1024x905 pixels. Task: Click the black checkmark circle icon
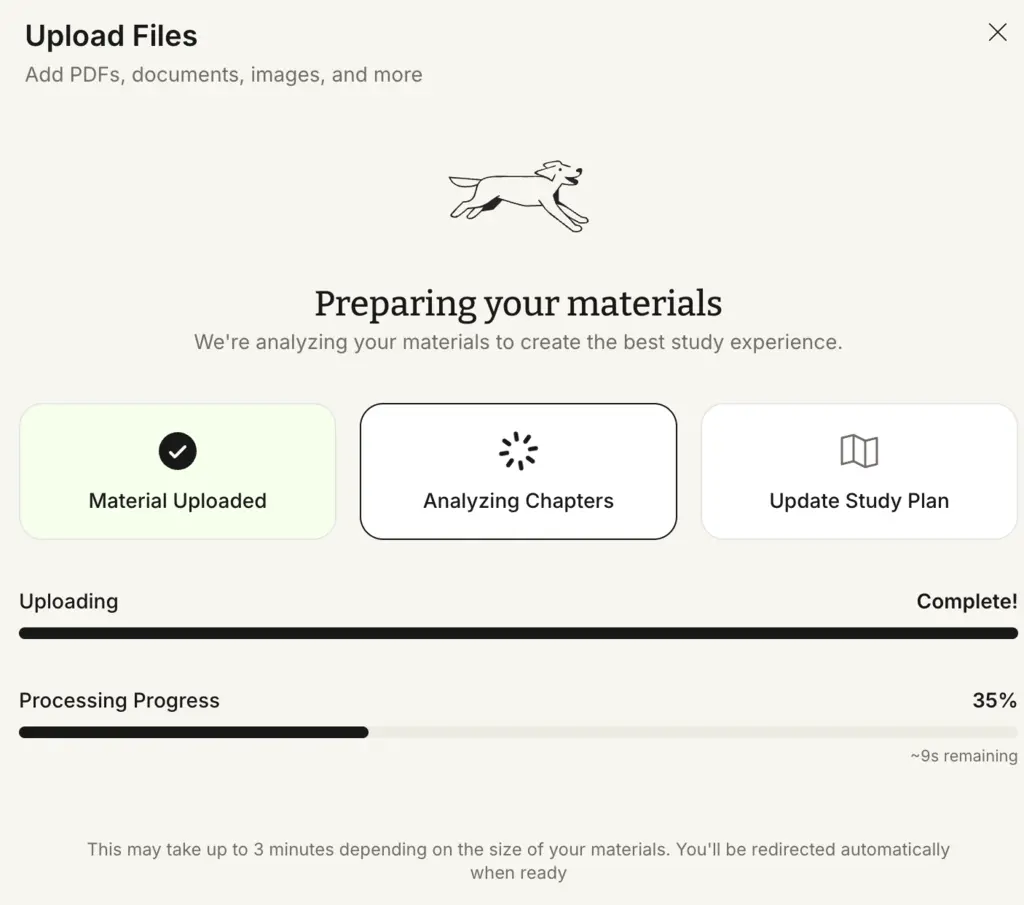[178, 451]
